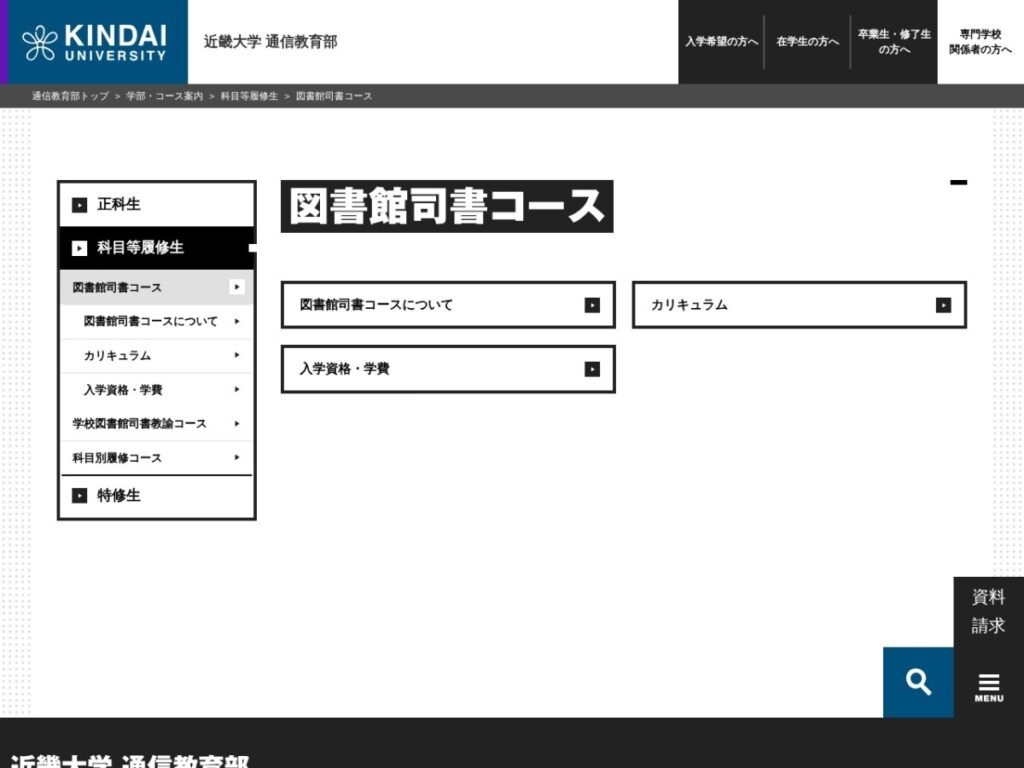This screenshot has height=768, width=1024.
Task: Open the hamburger MENU button
Action: pyautogui.click(x=989, y=688)
